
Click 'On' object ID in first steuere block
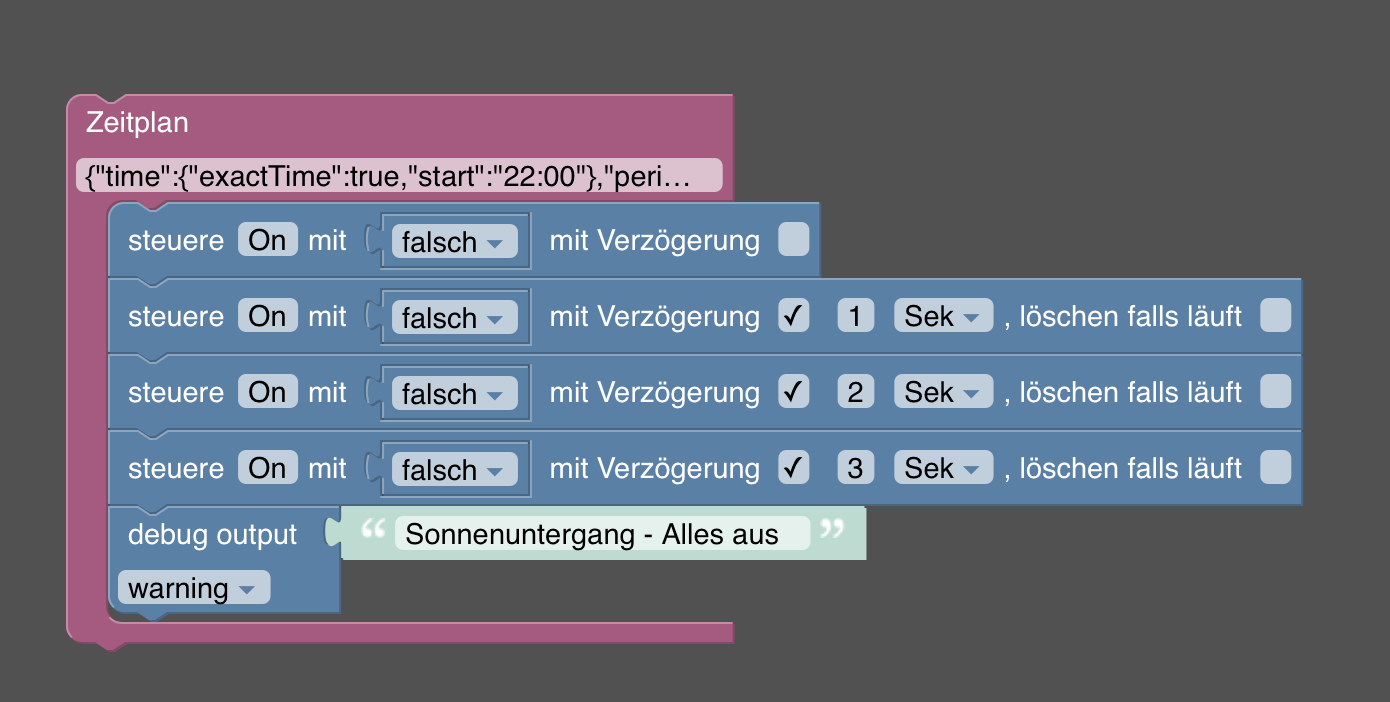coord(268,240)
